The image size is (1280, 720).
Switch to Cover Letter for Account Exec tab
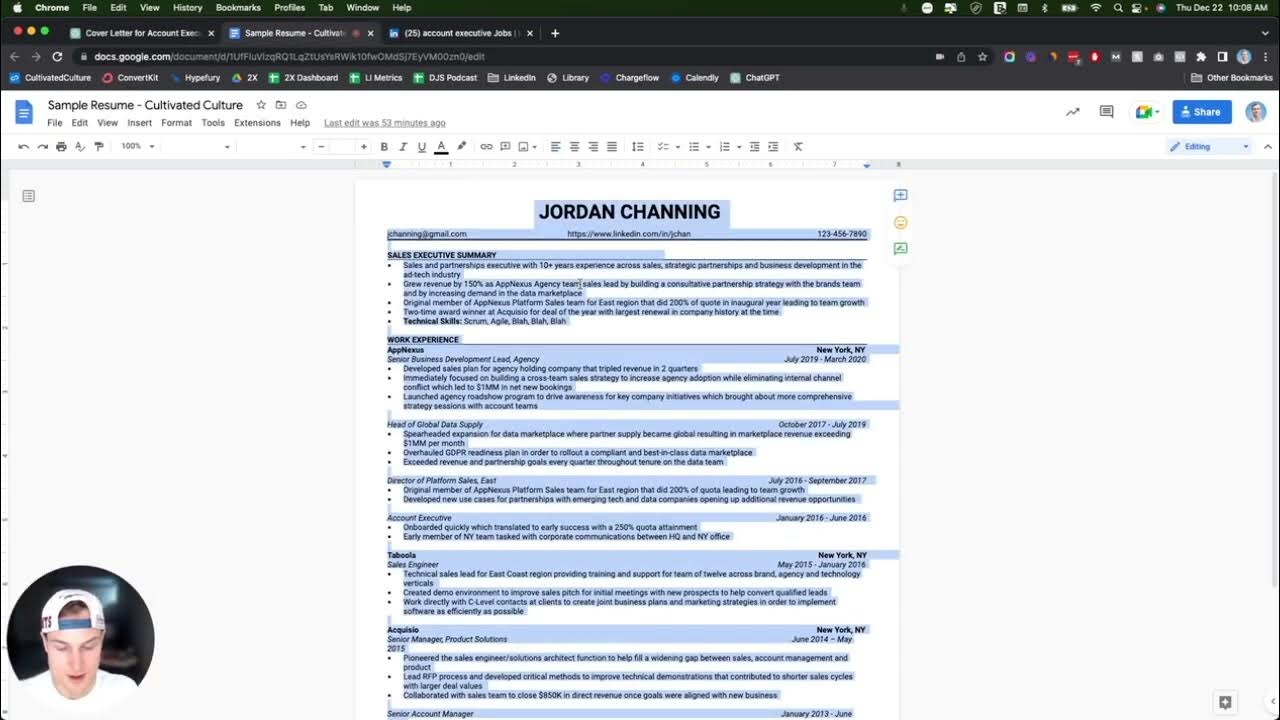click(141, 33)
